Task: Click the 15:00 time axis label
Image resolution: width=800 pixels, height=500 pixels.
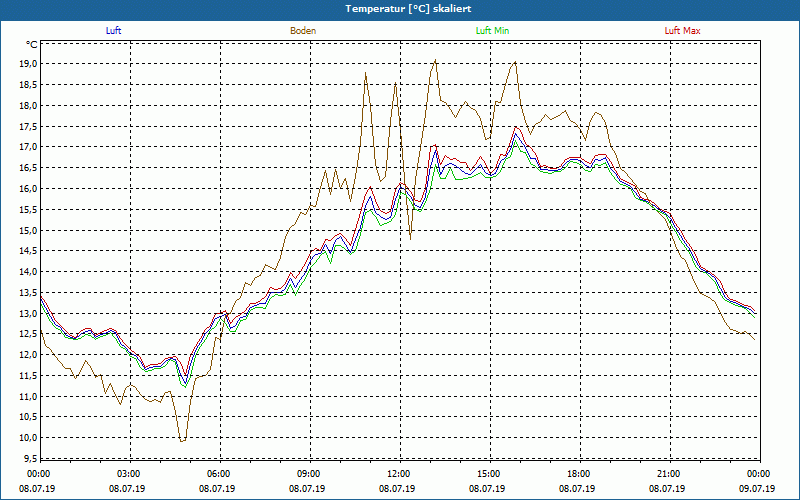Action: coord(487,474)
